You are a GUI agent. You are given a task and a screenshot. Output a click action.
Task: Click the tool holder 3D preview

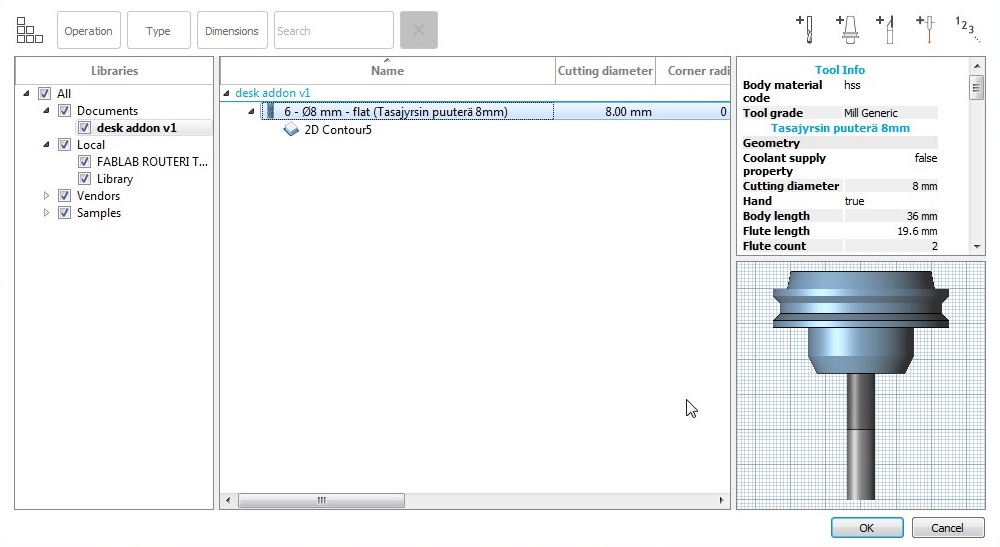(860, 385)
